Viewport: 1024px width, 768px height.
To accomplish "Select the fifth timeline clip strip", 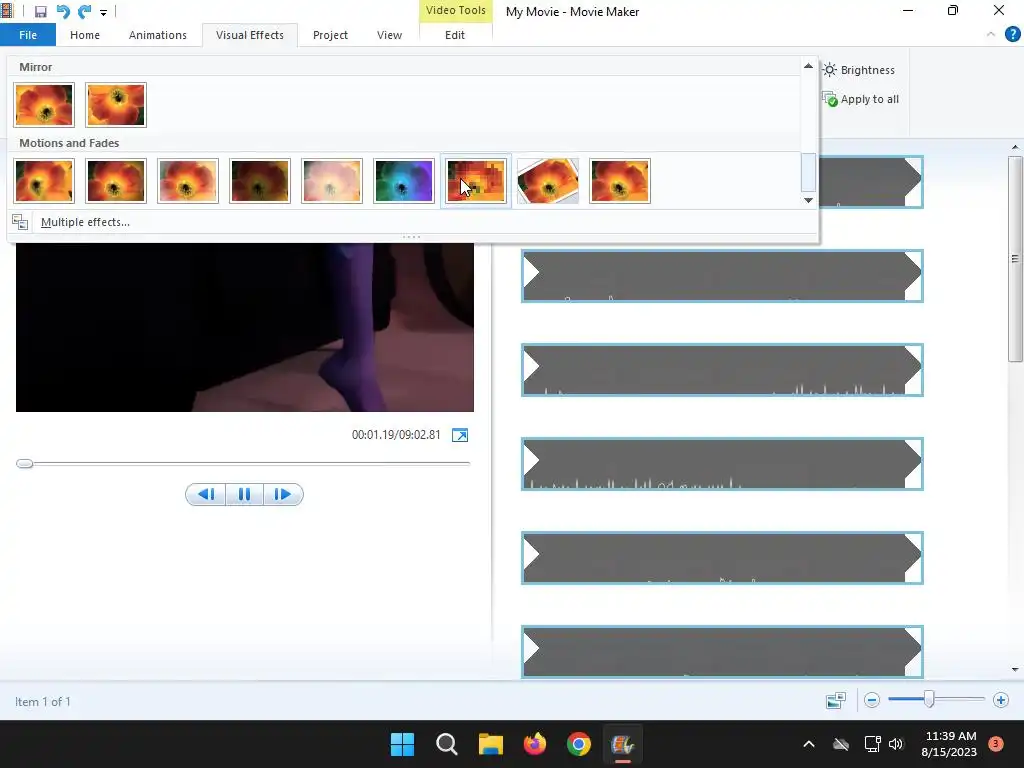I will pyautogui.click(x=722, y=558).
